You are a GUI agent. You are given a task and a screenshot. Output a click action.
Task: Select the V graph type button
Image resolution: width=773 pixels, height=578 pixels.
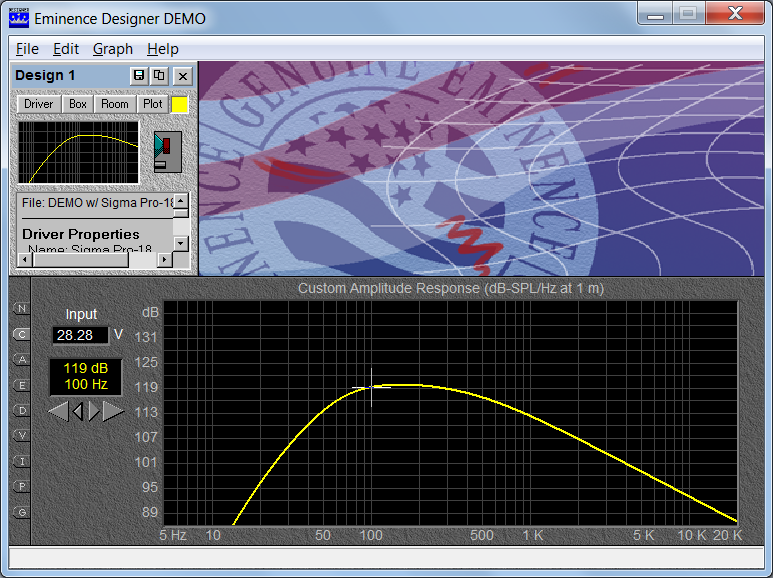click(x=22, y=435)
